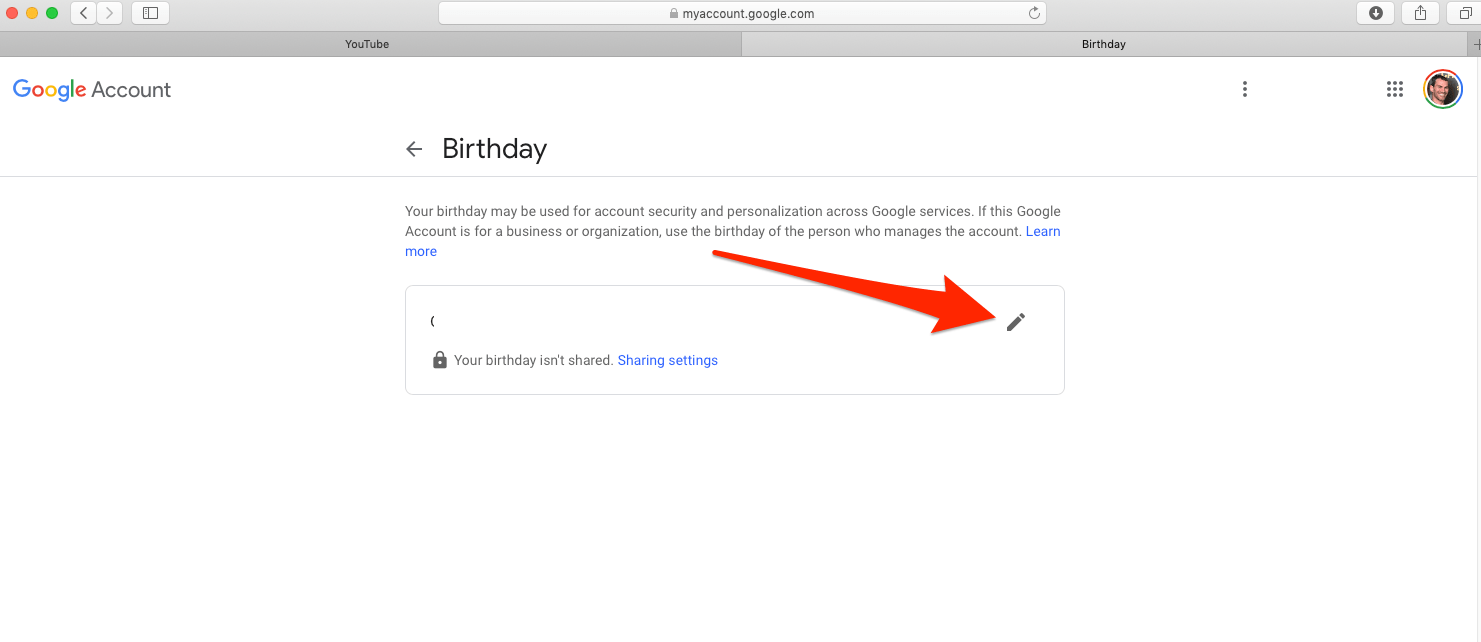The width and height of the screenshot is (1481, 642).
Task: Show the tab overview in Safari
Action: point(1467,13)
